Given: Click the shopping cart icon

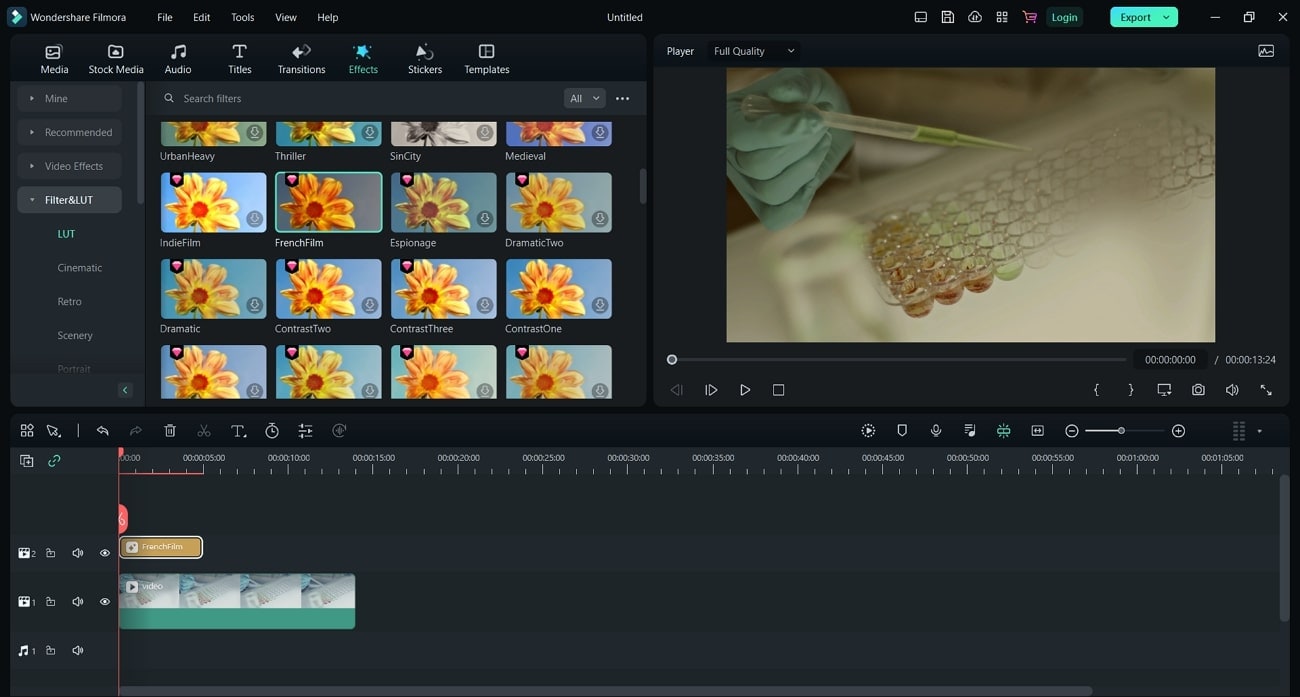Looking at the screenshot, I should click(1029, 17).
